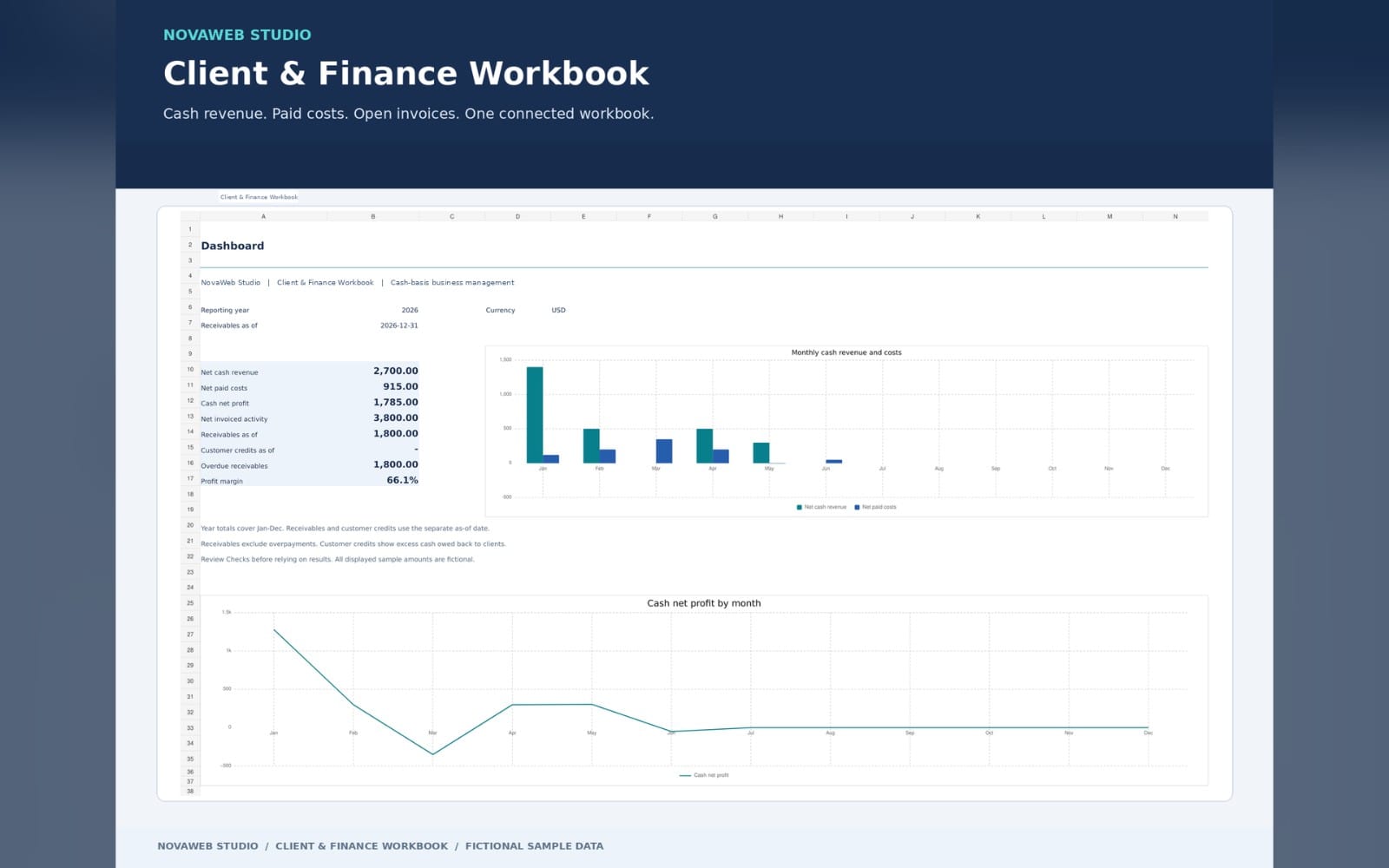Click the 'Receivables exclude overpayments' note
This screenshot has width=1389, height=868.
pos(353,544)
